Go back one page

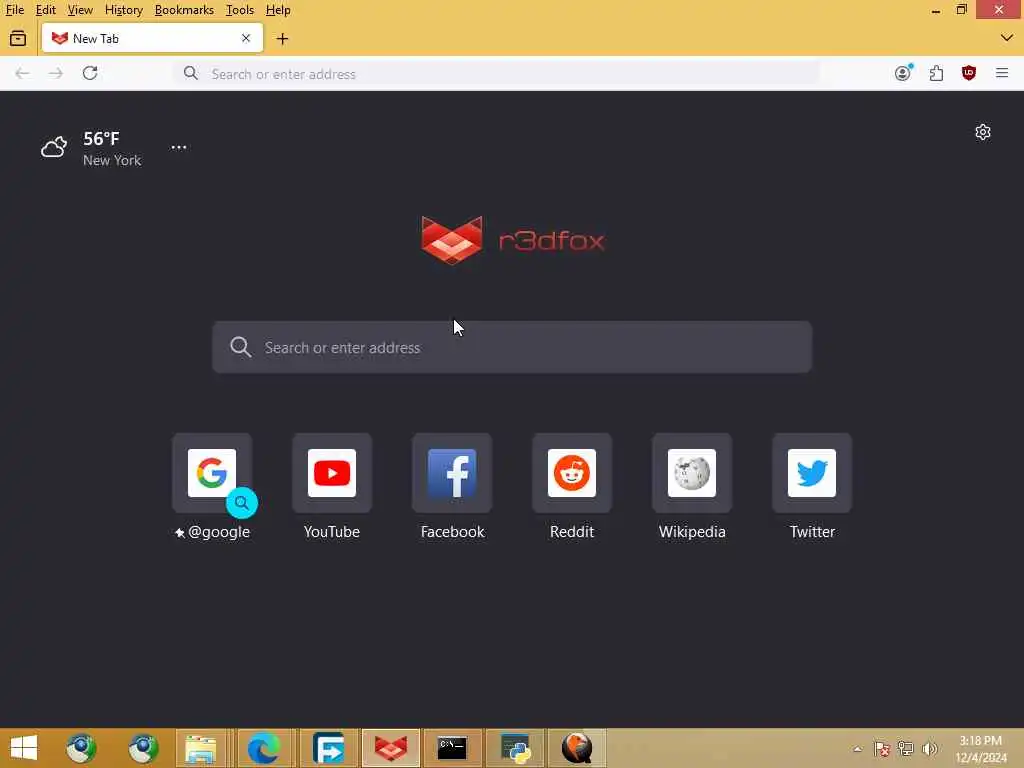[22, 73]
